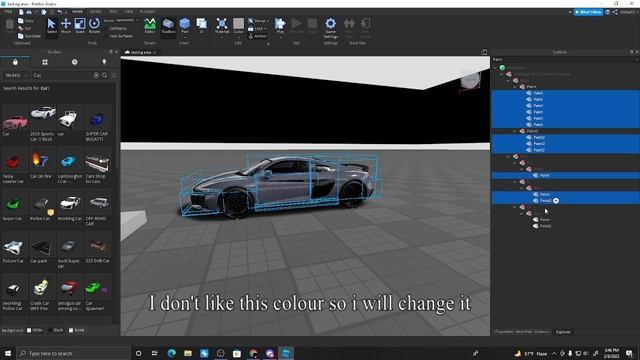The image size is (640, 360).
Task: Open Toolbox Inventory tab (grid icon)
Action: 45,62
